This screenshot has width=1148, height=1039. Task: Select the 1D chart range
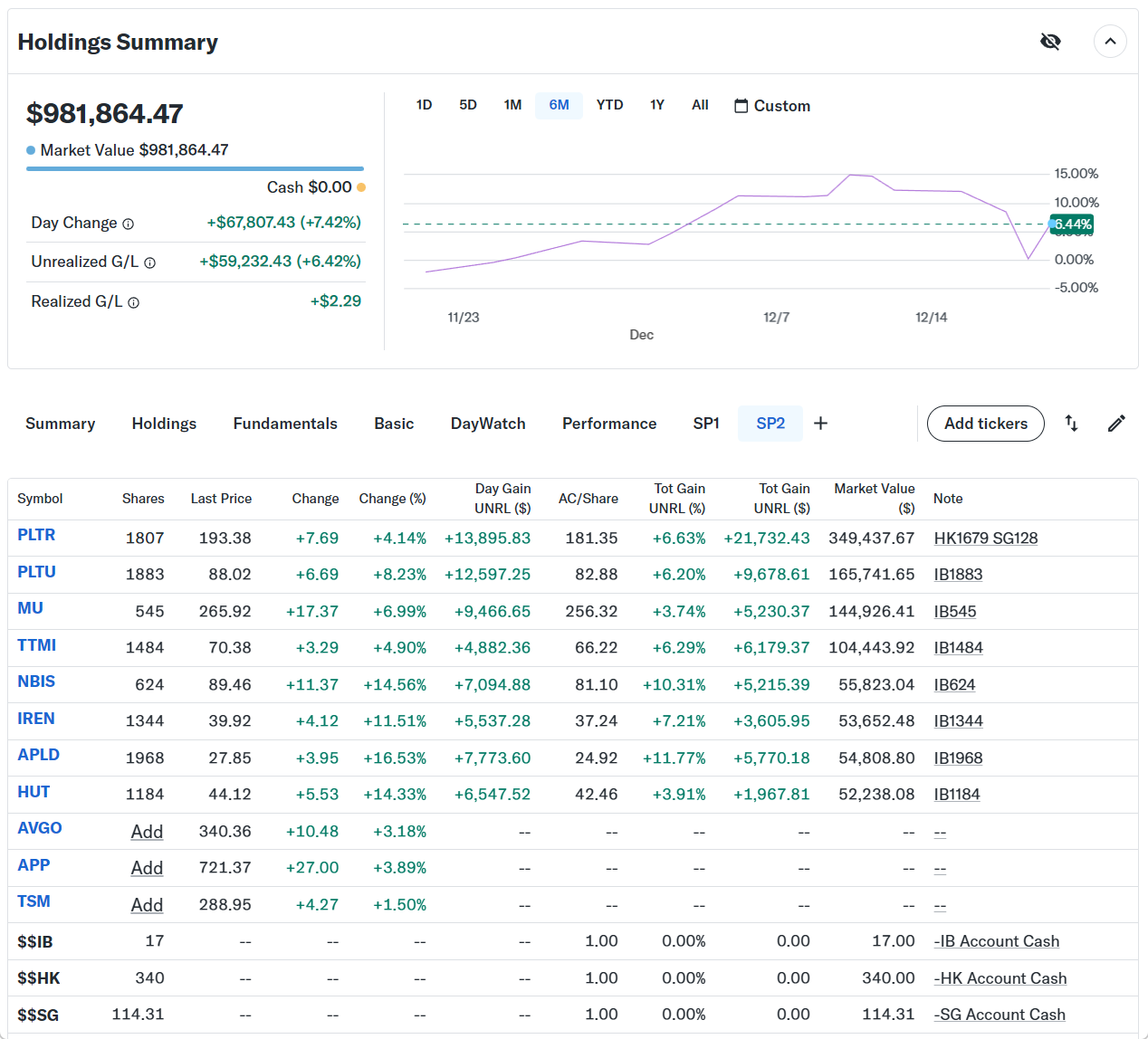[424, 105]
